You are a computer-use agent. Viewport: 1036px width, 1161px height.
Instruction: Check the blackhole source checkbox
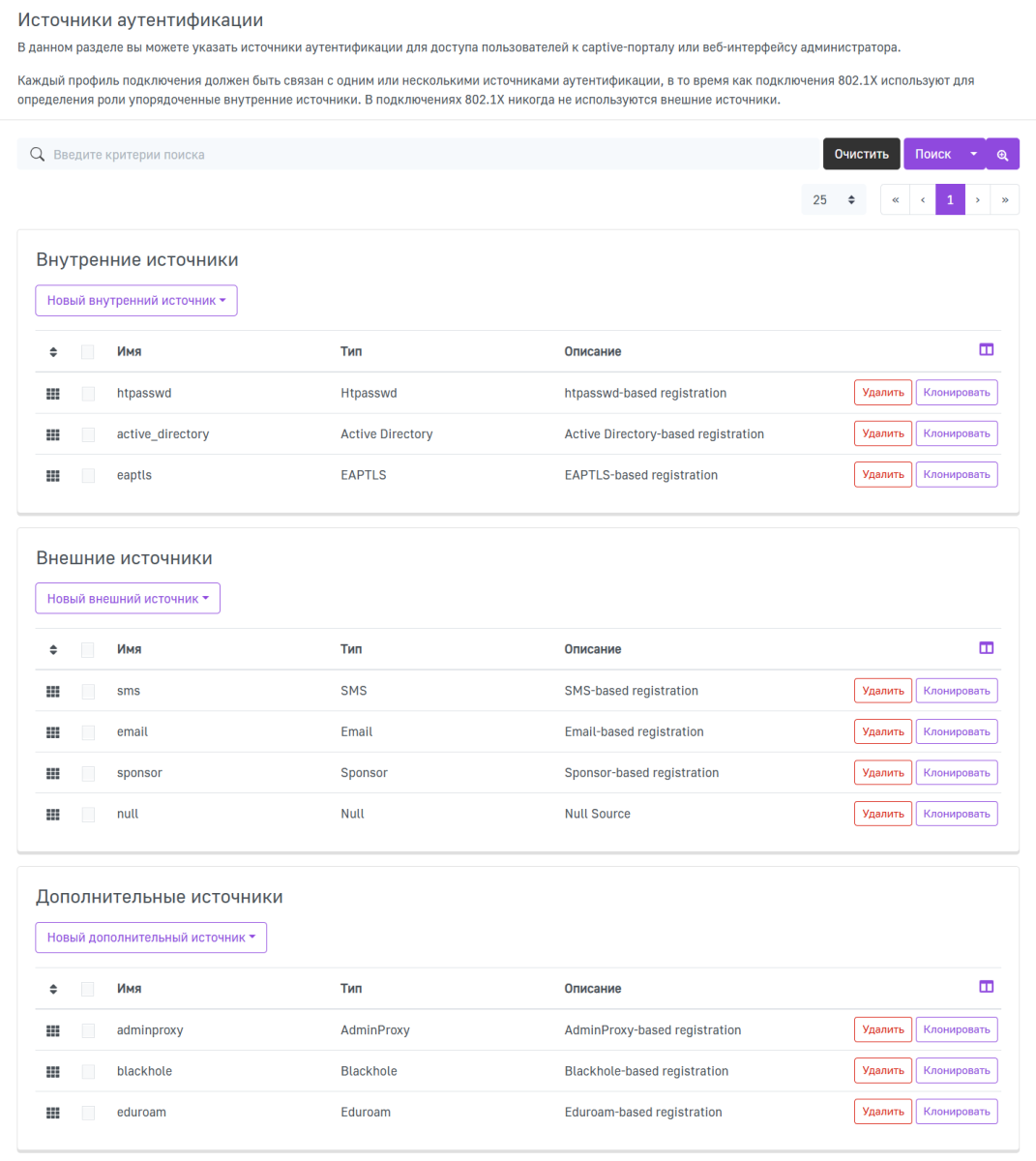[88, 1071]
